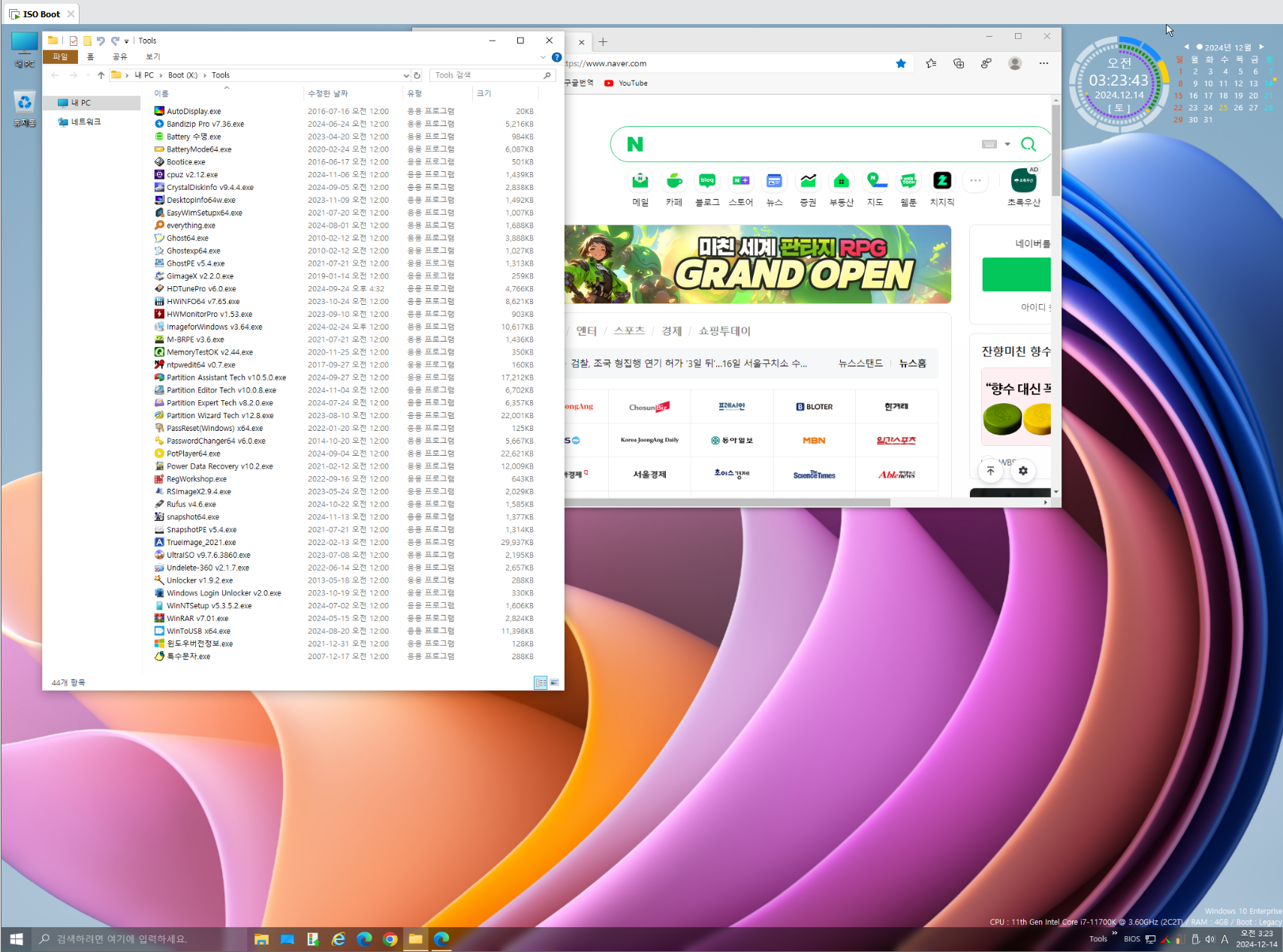Click the Naver green search magnifier
Image resolution: width=1283 pixels, height=952 pixels.
tap(1029, 144)
